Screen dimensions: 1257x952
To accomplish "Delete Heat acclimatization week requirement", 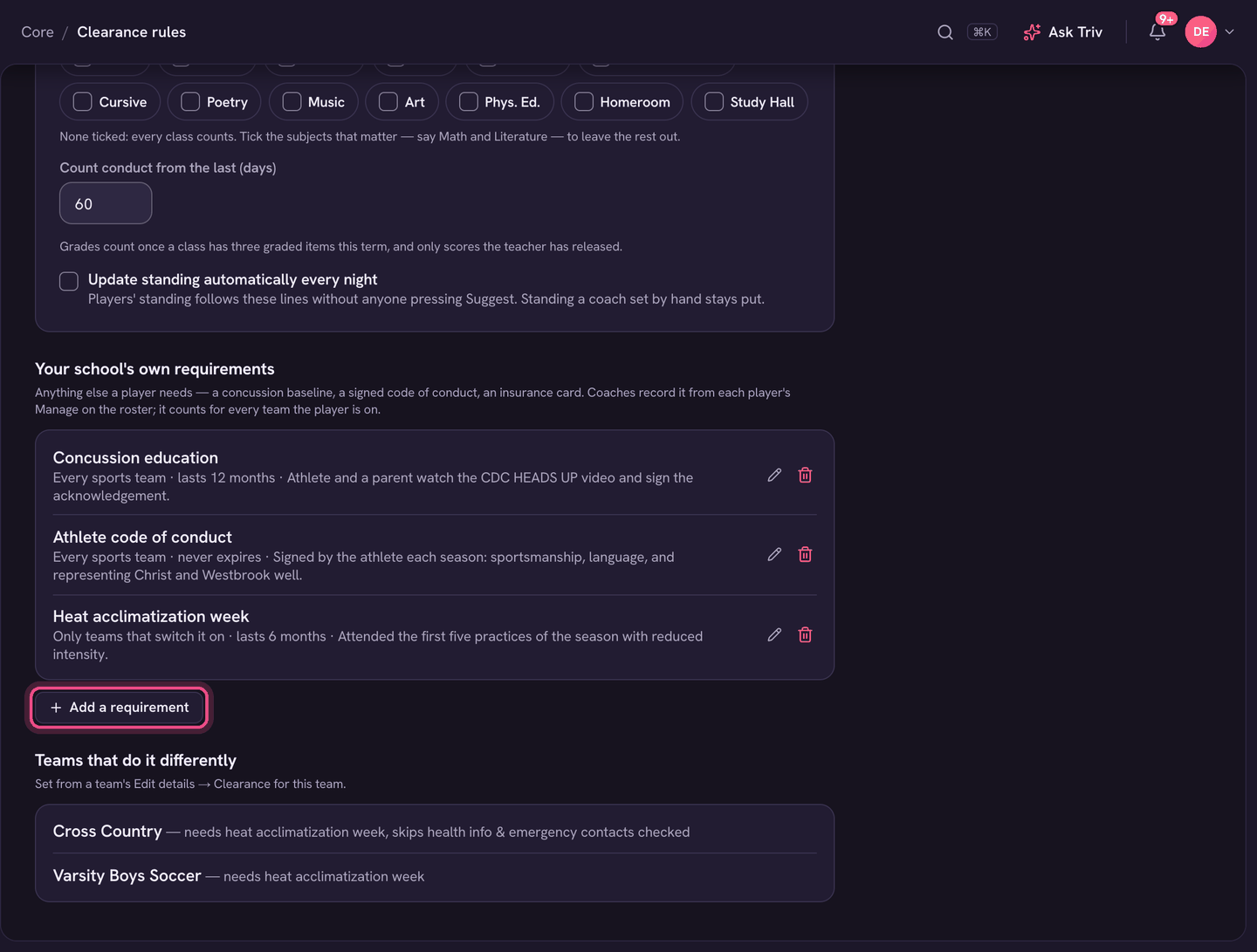I will coord(805,635).
